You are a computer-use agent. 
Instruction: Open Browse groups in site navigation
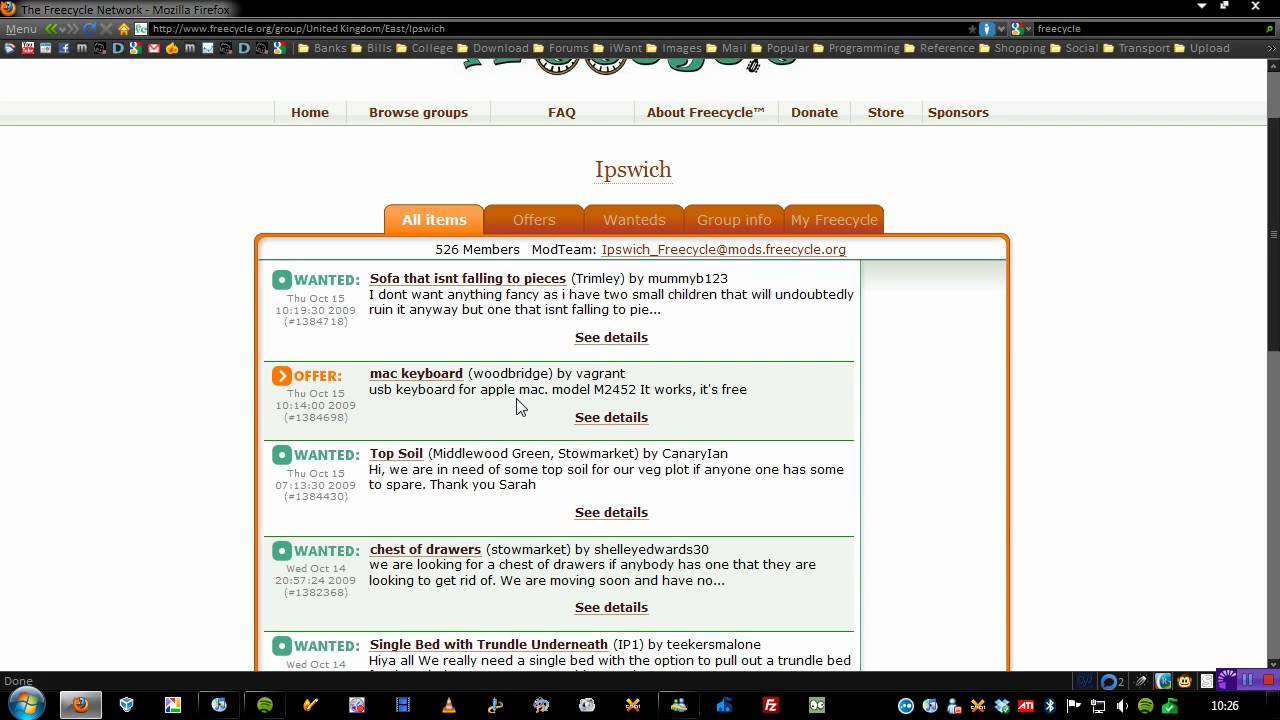(418, 112)
